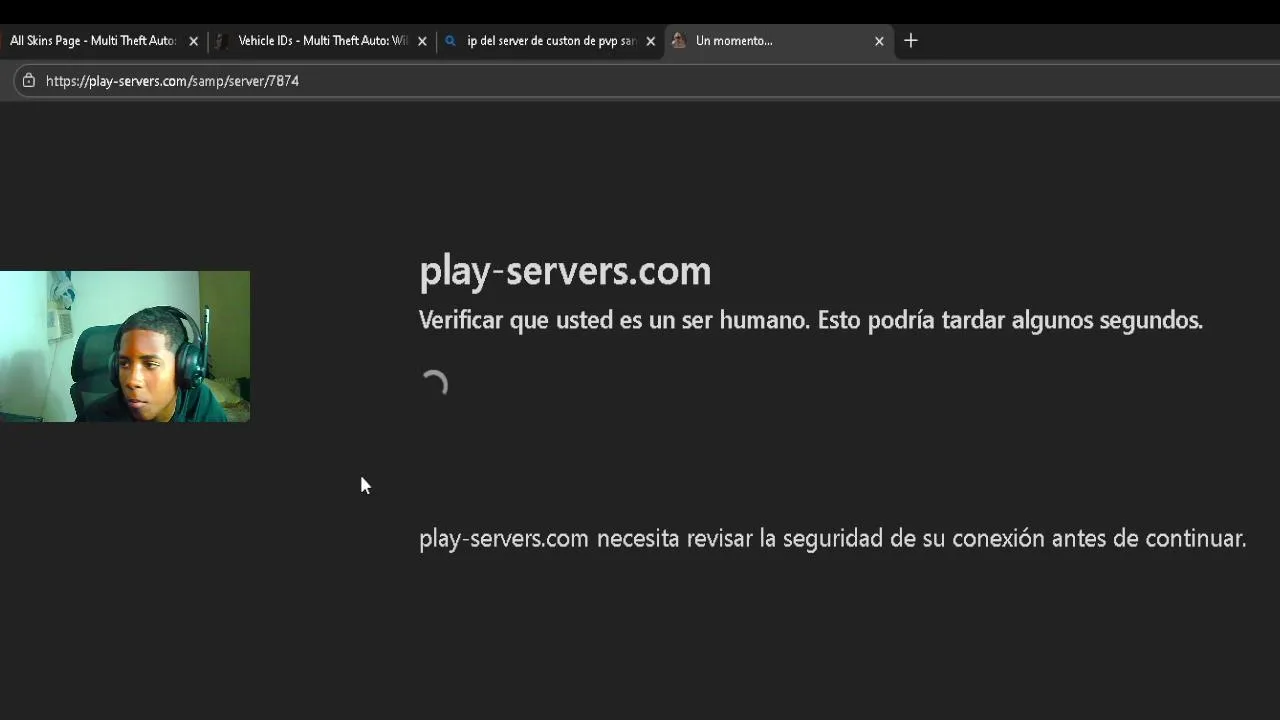The image size is (1280, 720).
Task: Close the All Skins Page tab
Action: pyautogui.click(x=194, y=41)
